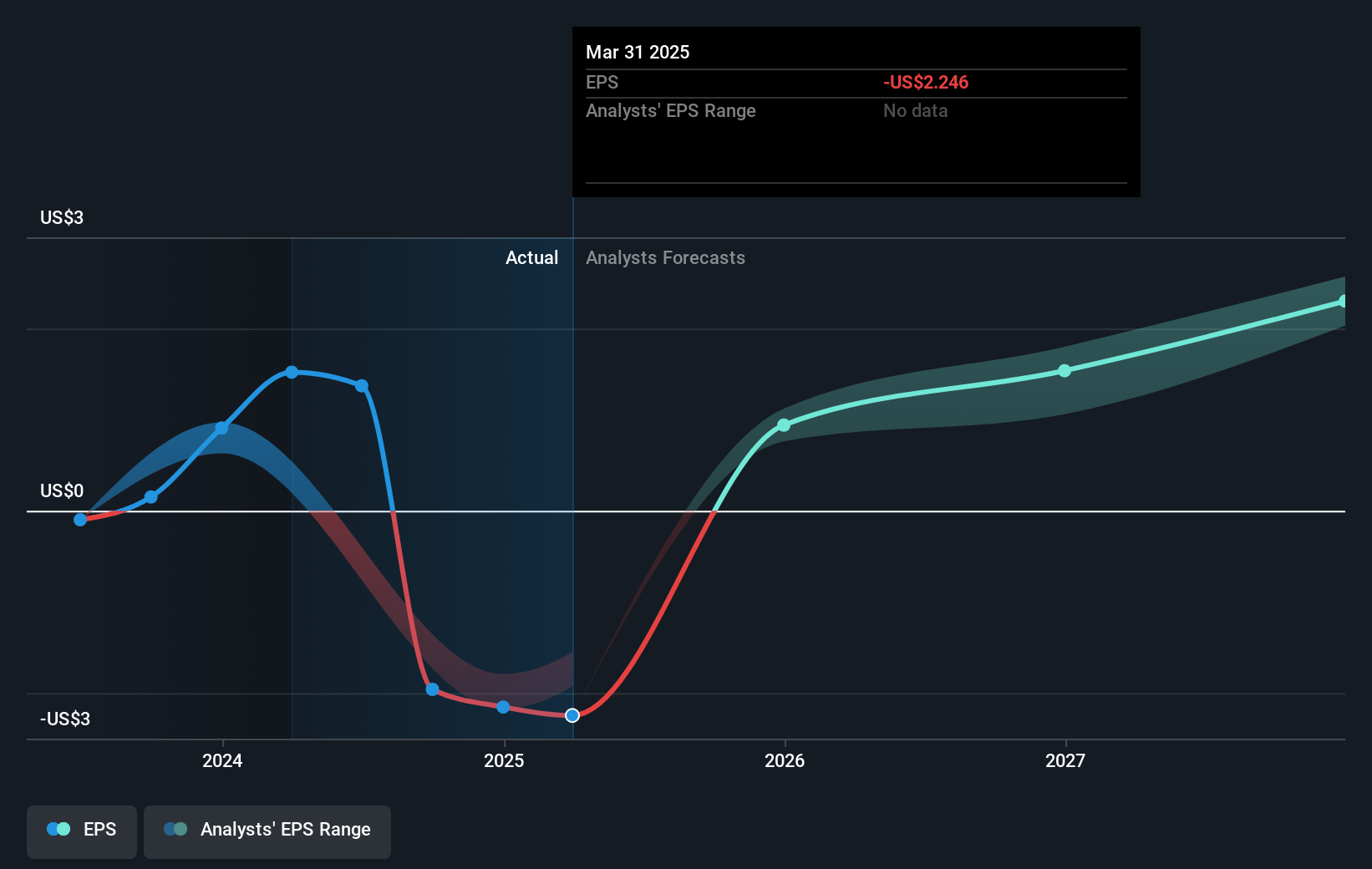
Task: Click the -US$3 y-axis label
Action: click(65, 719)
